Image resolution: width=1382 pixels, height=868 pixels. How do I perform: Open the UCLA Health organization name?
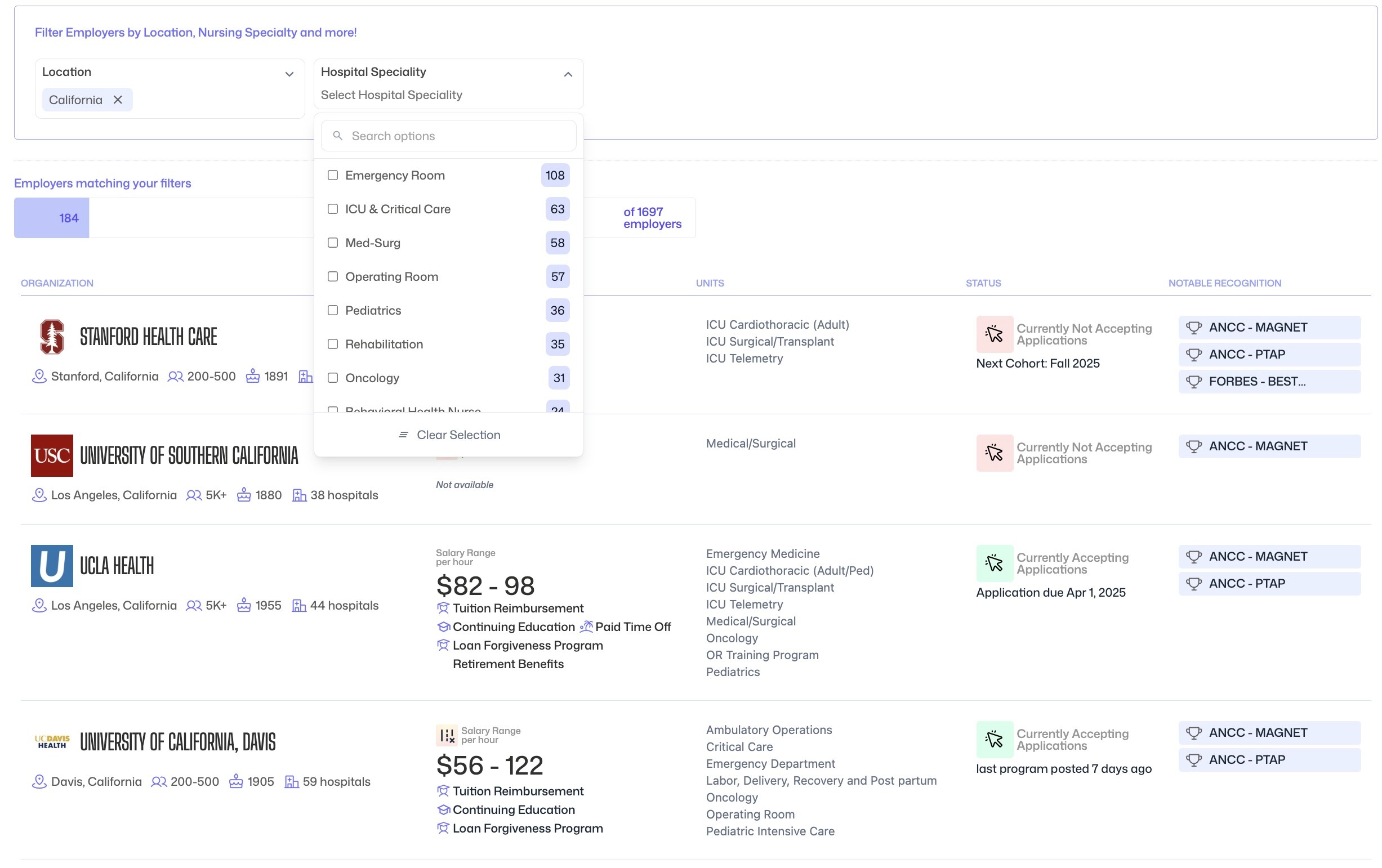coord(117,566)
